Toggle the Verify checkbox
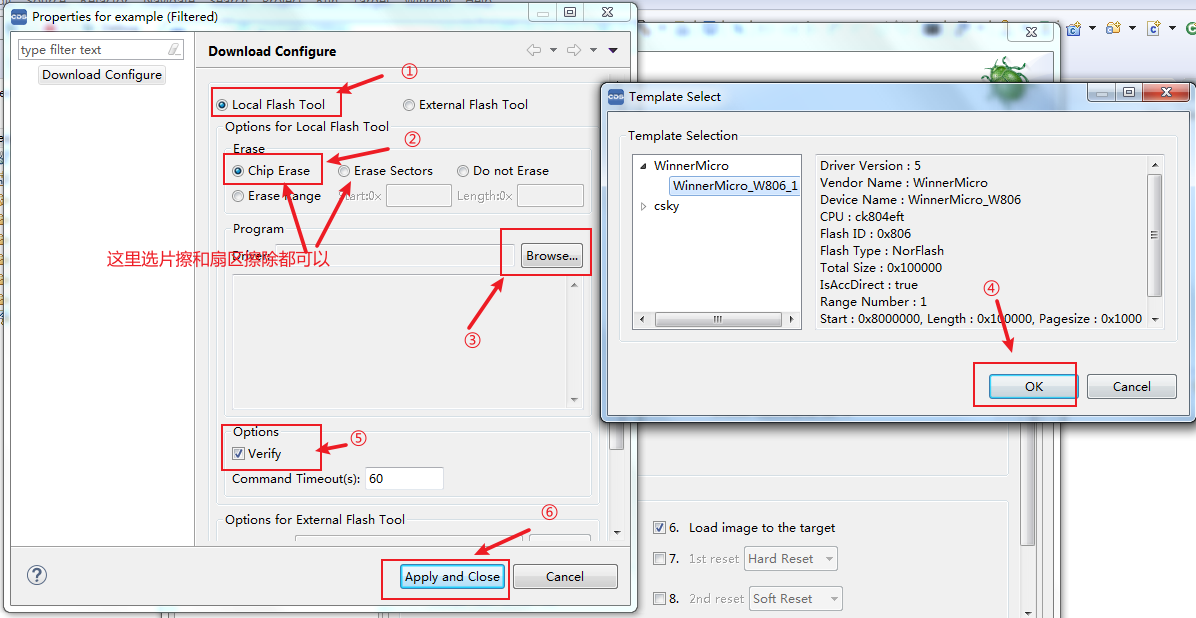Image resolution: width=1196 pixels, height=618 pixels. click(239, 454)
